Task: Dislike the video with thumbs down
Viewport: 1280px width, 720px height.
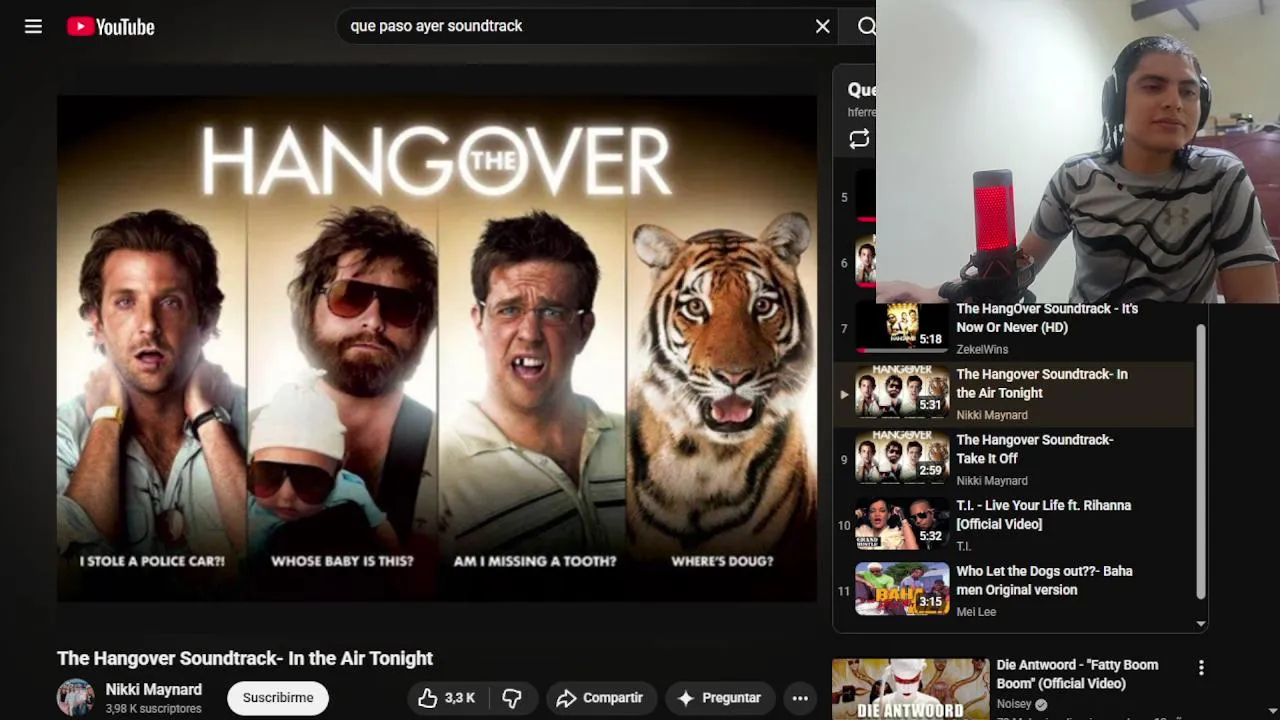Action: point(512,698)
